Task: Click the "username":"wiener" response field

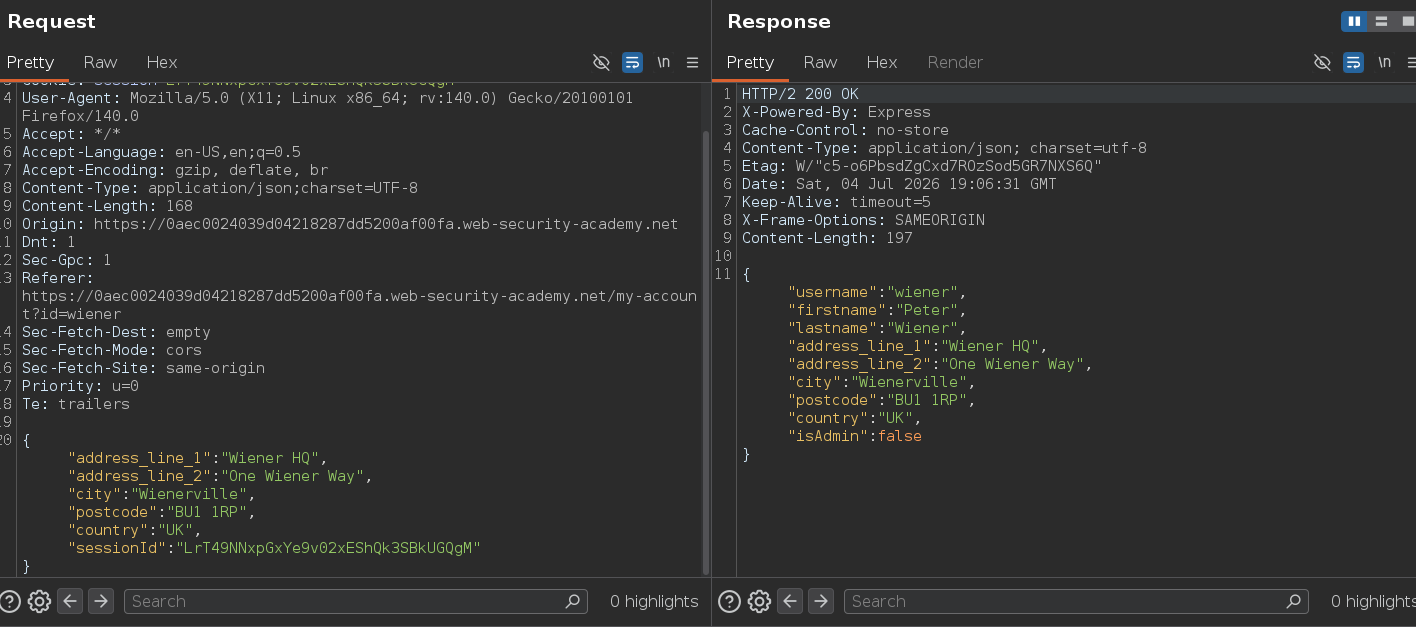Action: point(876,292)
